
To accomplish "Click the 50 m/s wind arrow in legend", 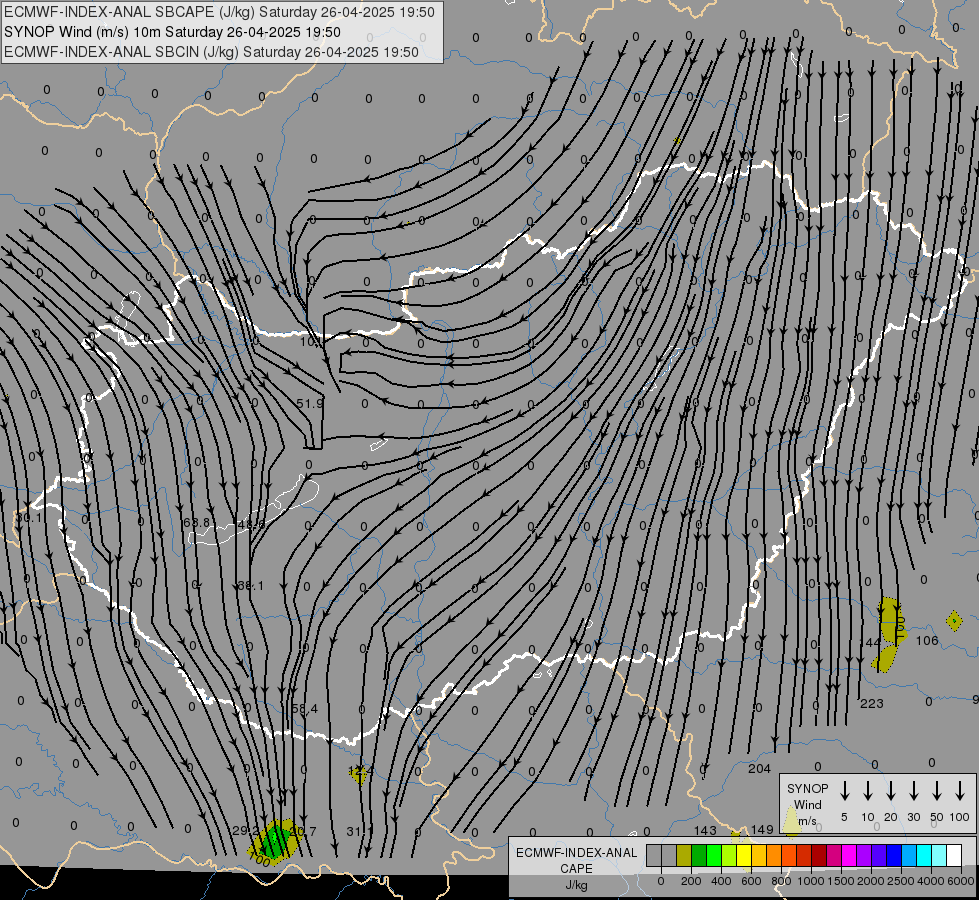I will [937, 791].
